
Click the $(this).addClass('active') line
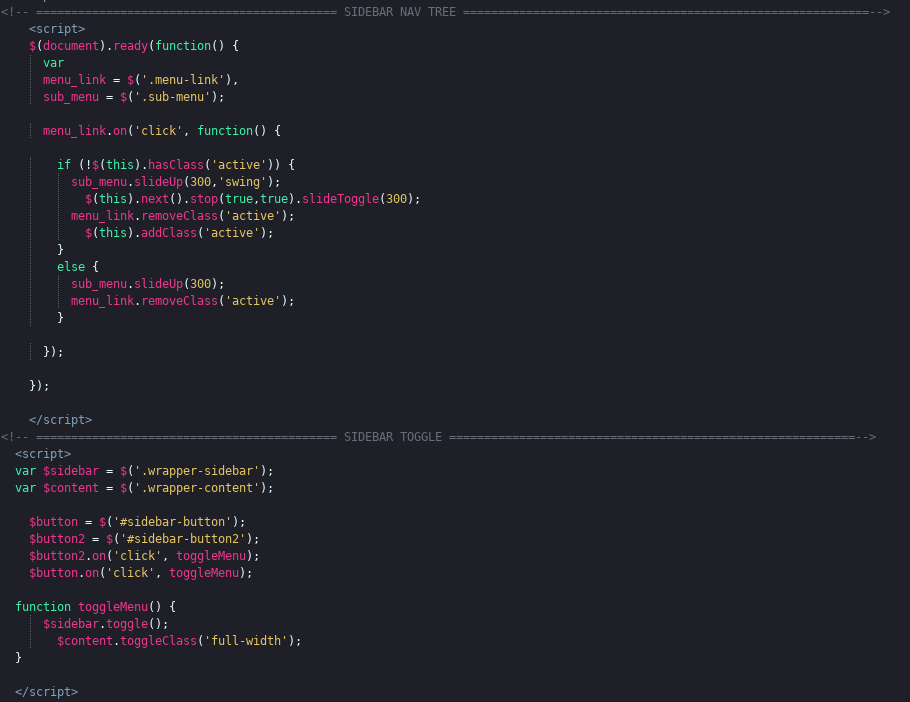coord(179,233)
